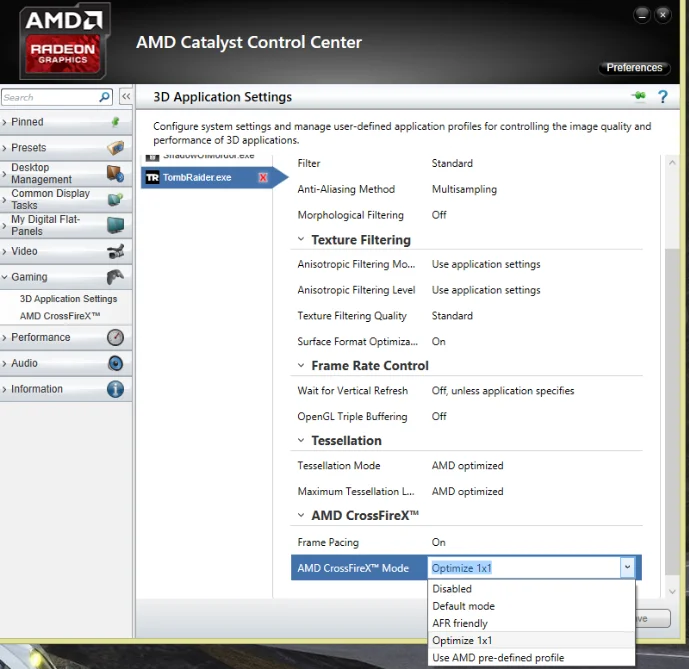Click the search magnifier icon

pyautogui.click(x=105, y=97)
